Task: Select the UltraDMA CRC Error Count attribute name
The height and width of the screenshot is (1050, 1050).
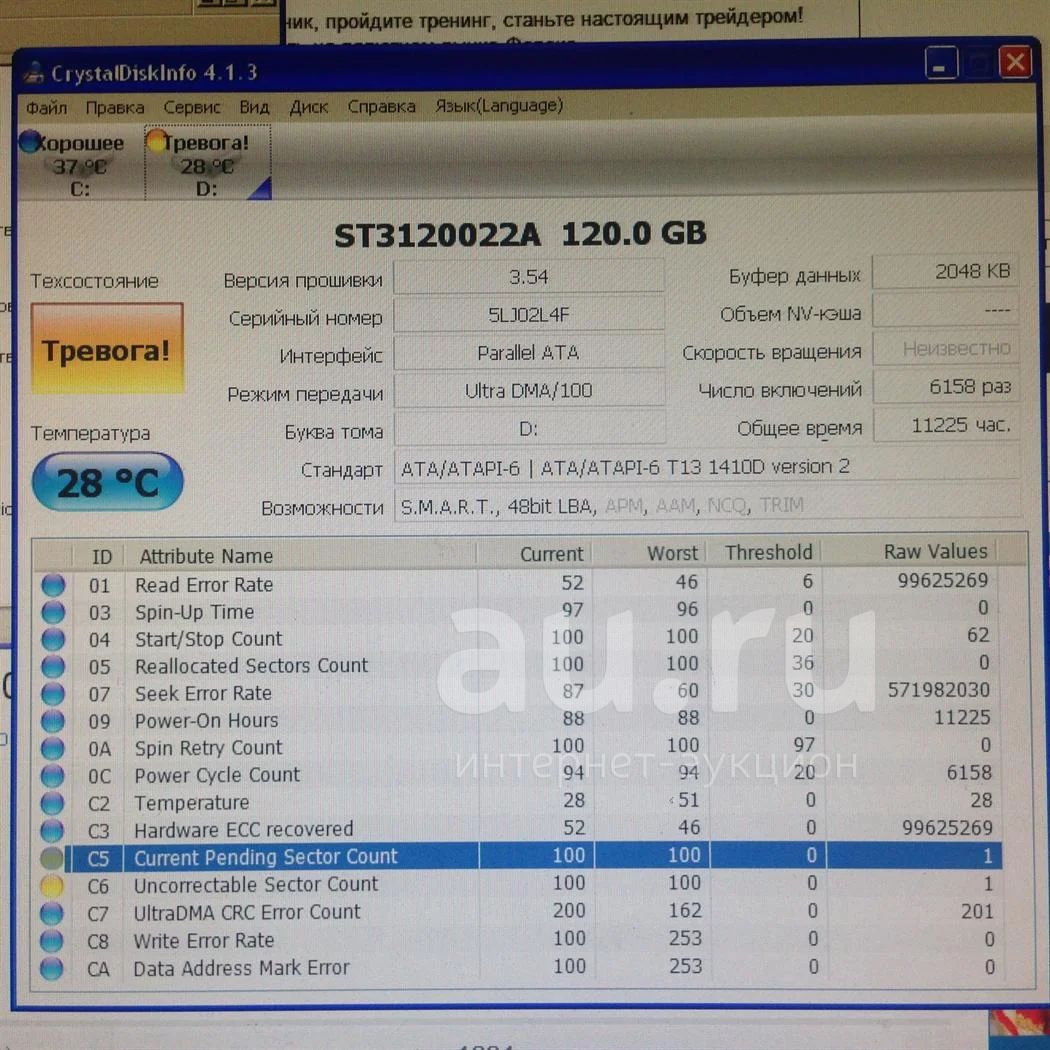Action: coord(247,912)
